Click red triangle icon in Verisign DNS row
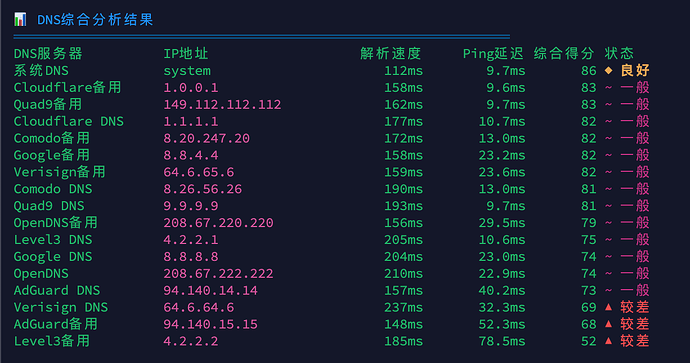 click(609, 307)
